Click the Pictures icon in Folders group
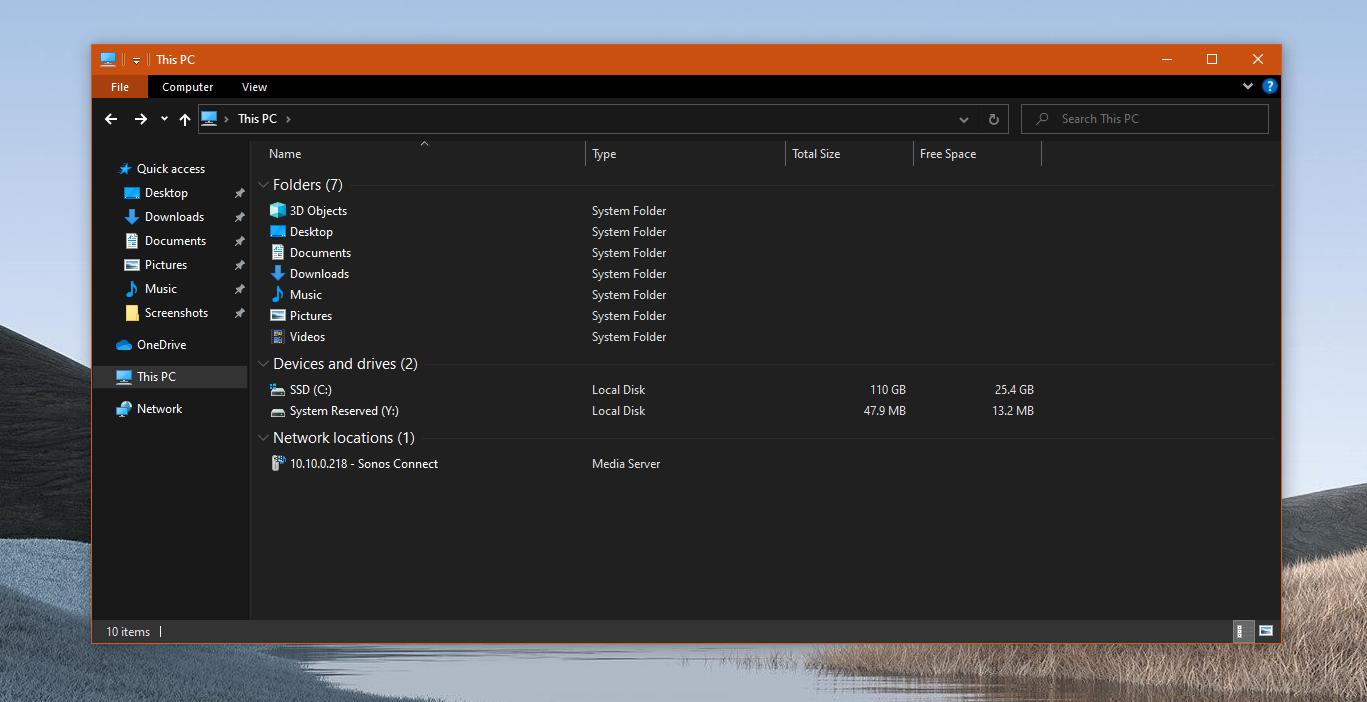Viewport: 1367px width, 702px height. [278, 316]
